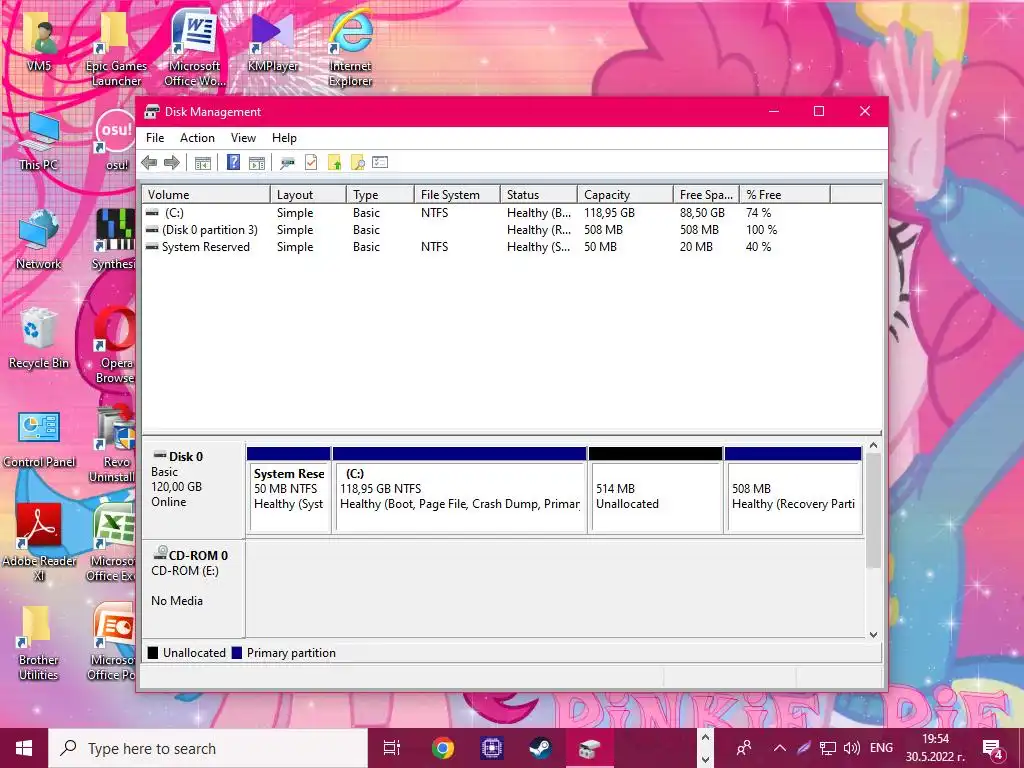Image resolution: width=1024 pixels, height=768 pixels.
Task: Open the Action menu
Action: pyautogui.click(x=197, y=138)
